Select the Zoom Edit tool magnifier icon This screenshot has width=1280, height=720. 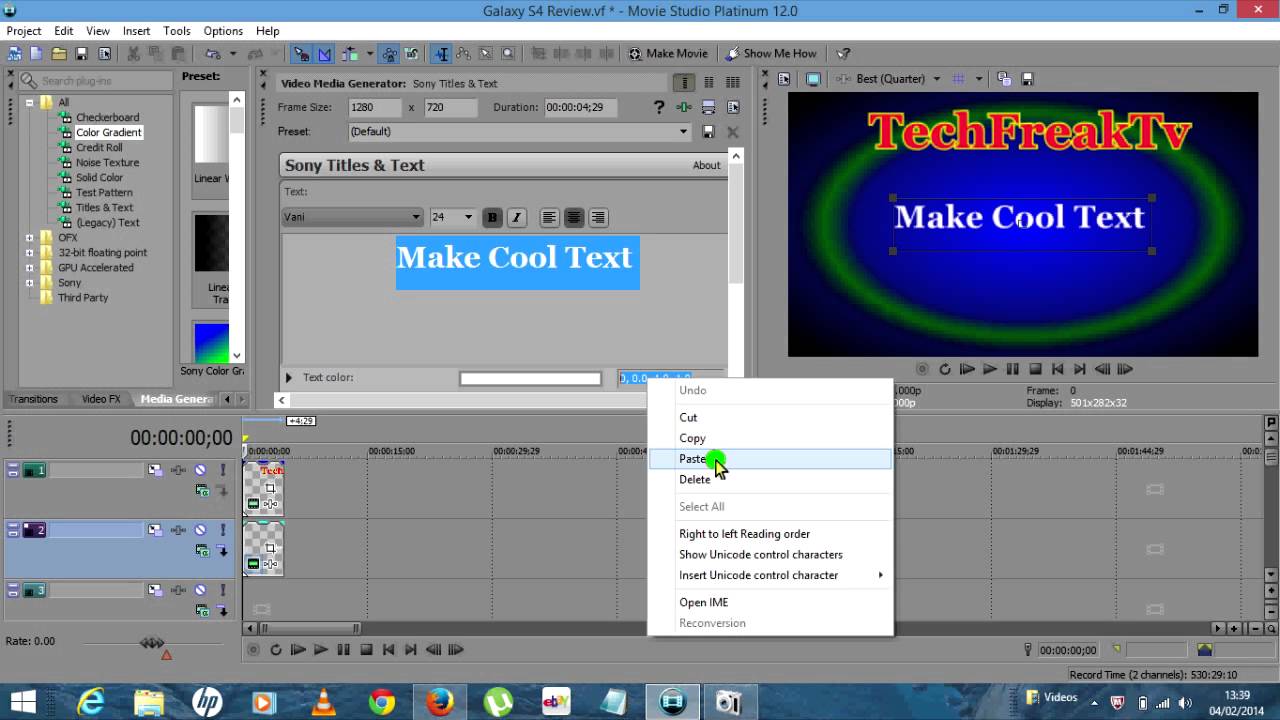click(508, 53)
